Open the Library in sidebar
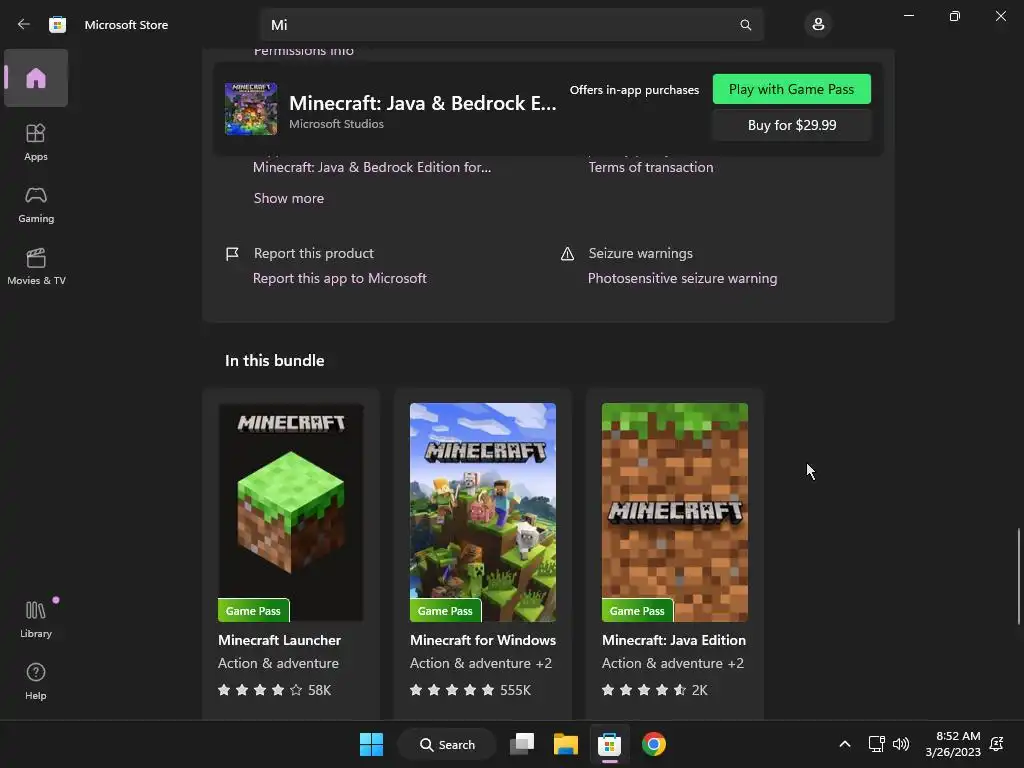1024x768 pixels. click(x=36, y=619)
